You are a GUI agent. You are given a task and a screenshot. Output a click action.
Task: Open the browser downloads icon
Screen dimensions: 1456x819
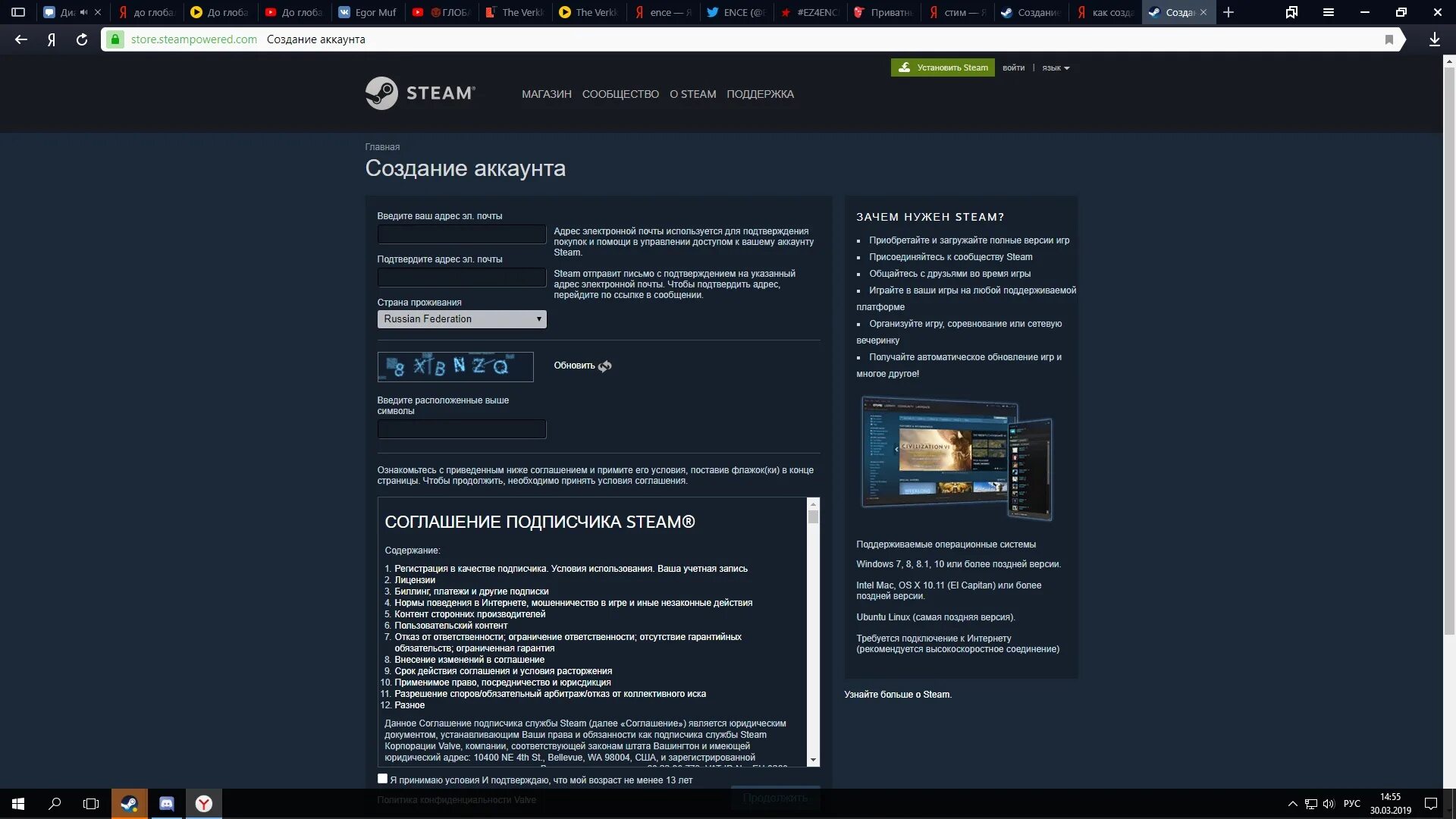[1435, 39]
